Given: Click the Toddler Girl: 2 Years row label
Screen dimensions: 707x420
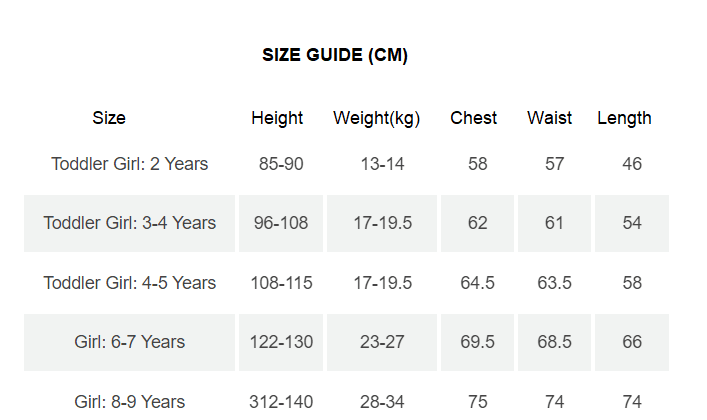Looking at the screenshot, I should (x=130, y=164).
